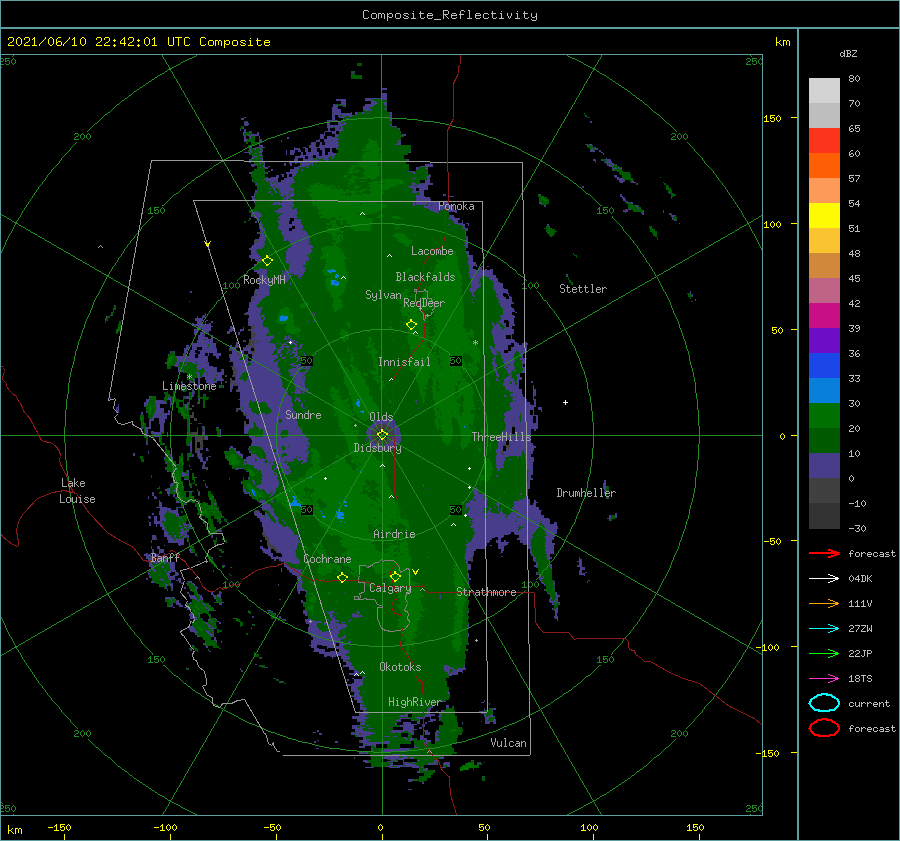Click the Lacombe city label
Screen dimensions: 900x841
[432, 251]
